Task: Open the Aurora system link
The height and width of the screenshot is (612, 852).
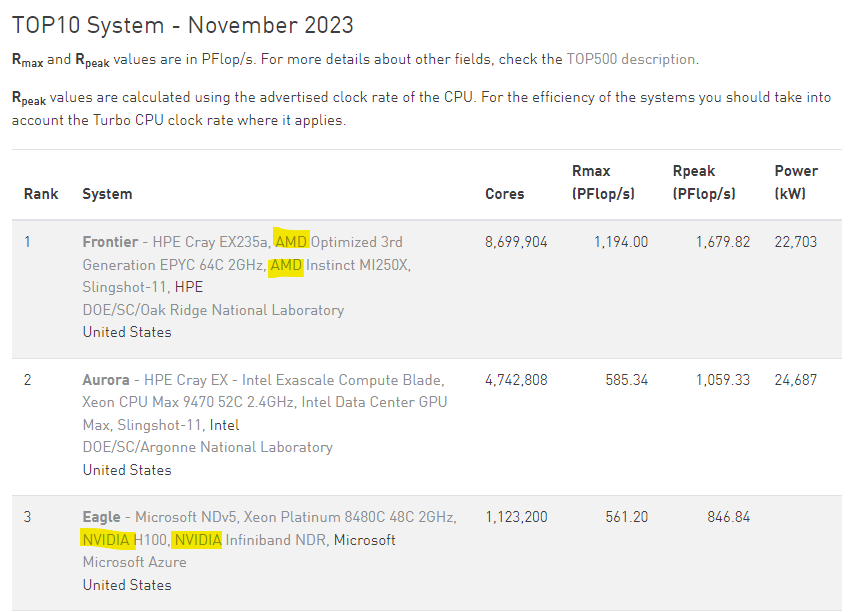Action: pyautogui.click(x=106, y=380)
